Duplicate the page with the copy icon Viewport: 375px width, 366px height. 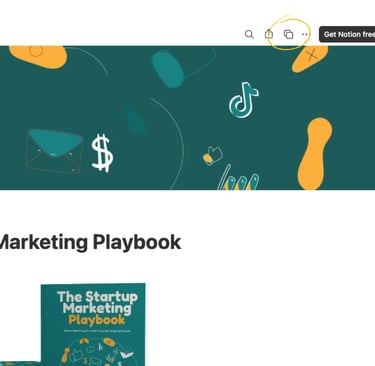(x=288, y=34)
